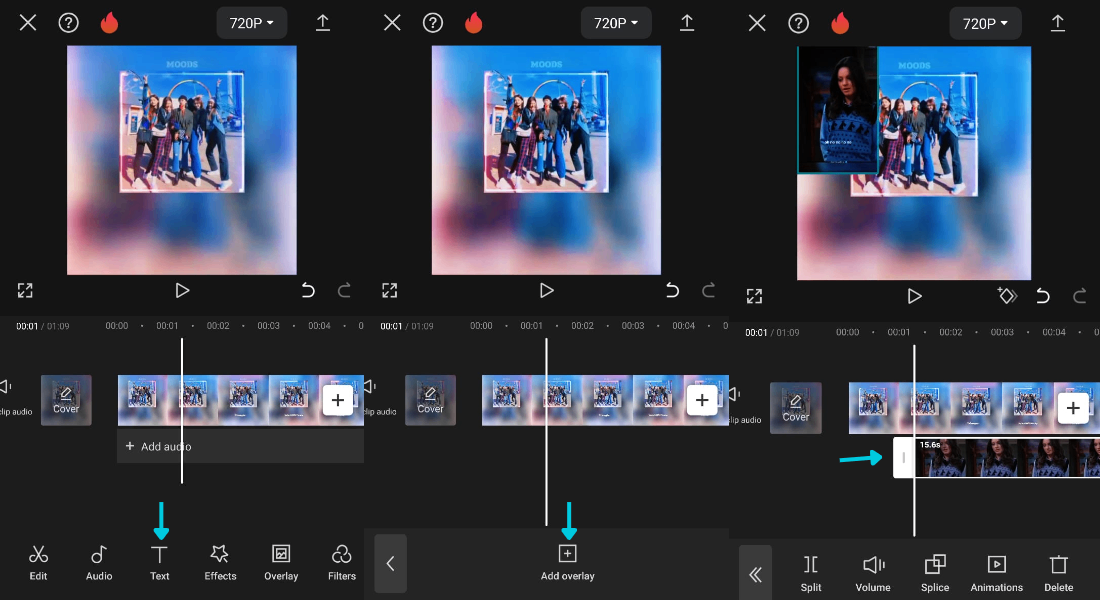Undo last action in left panel
The width and height of the screenshot is (1100, 600).
(x=308, y=291)
